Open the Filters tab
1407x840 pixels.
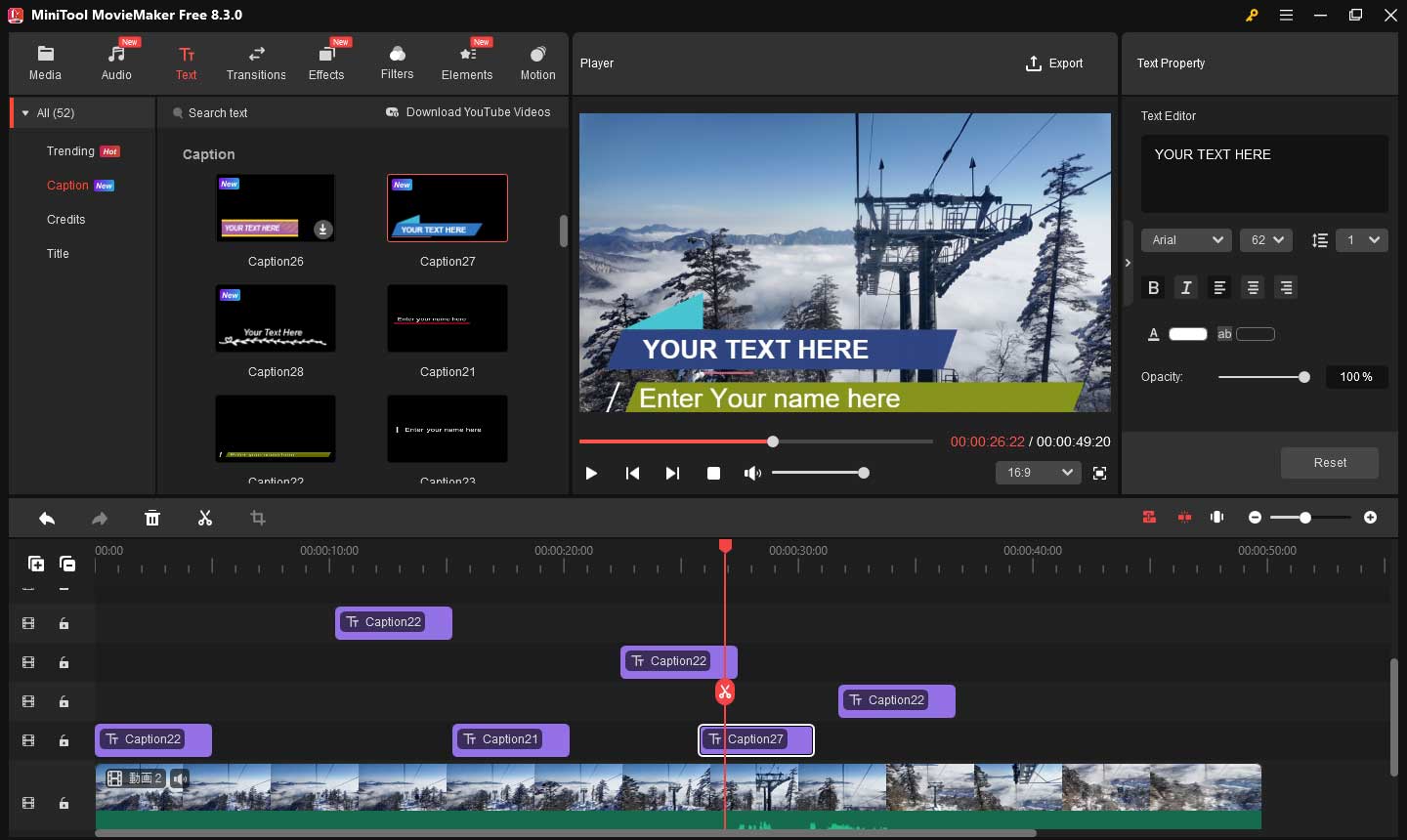pyautogui.click(x=397, y=63)
